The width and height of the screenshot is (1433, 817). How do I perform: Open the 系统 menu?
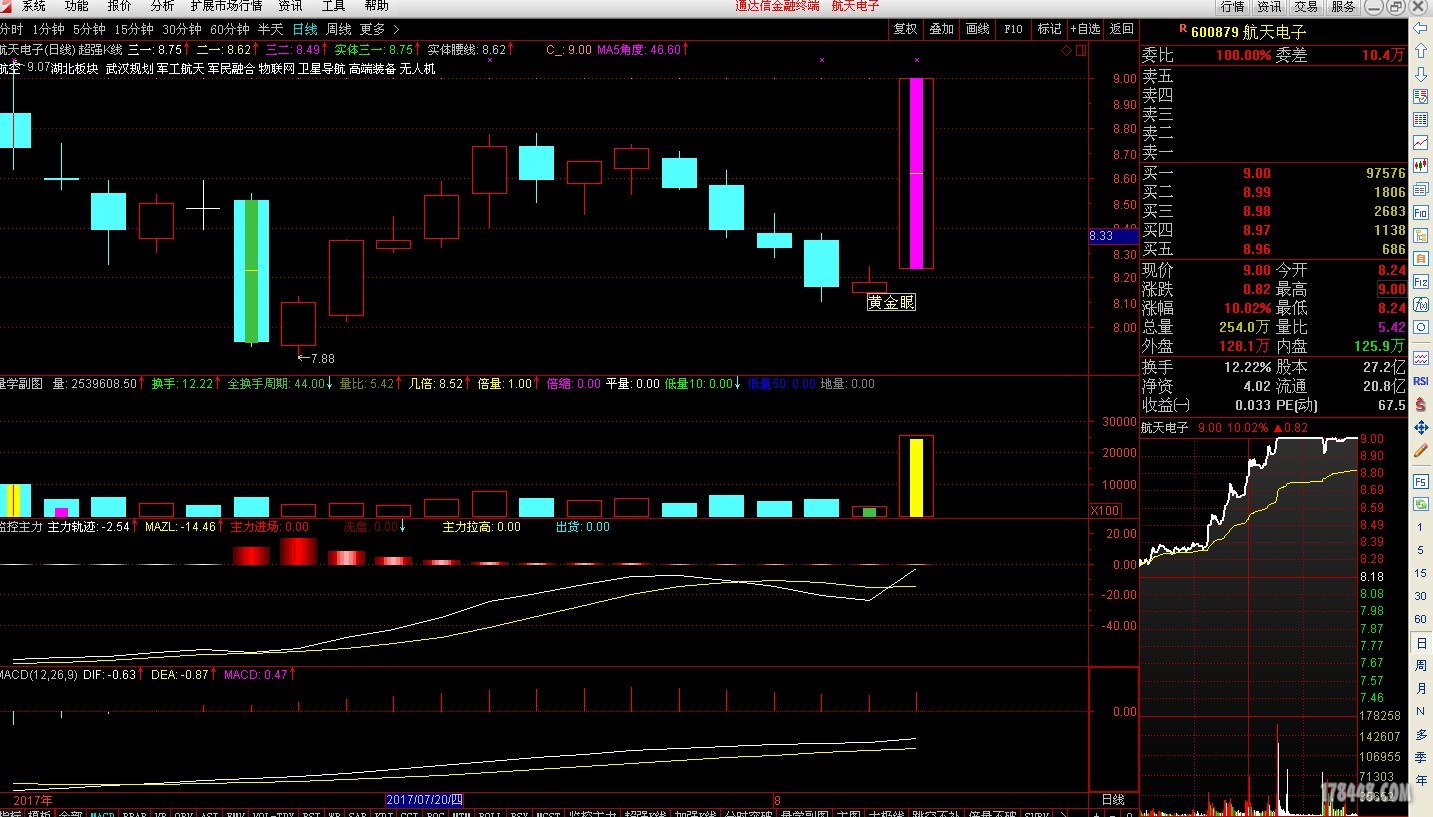click(34, 6)
